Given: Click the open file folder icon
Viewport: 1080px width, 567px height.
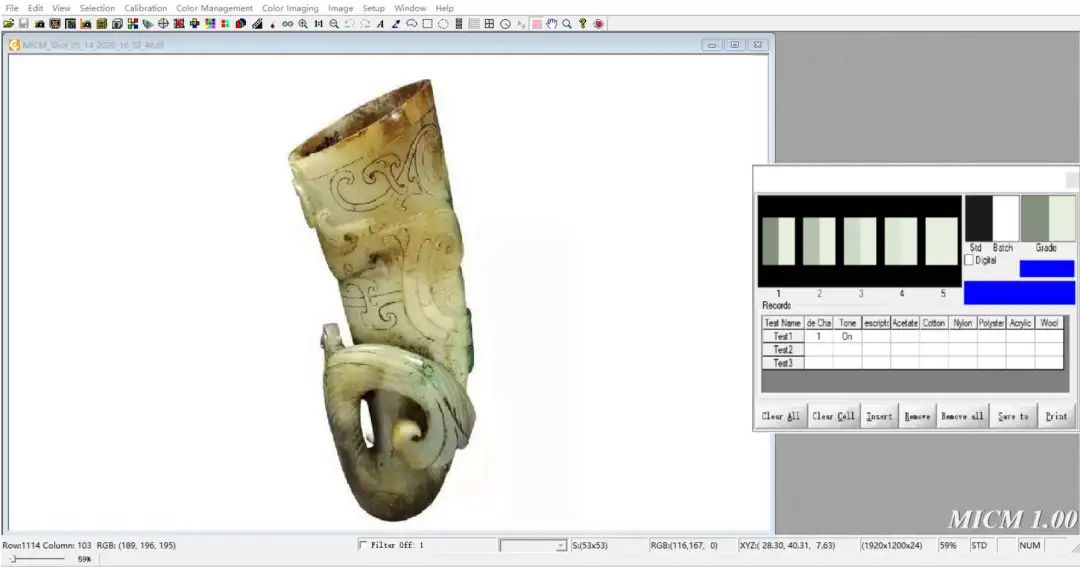Looking at the screenshot, I should coord(8,23).
